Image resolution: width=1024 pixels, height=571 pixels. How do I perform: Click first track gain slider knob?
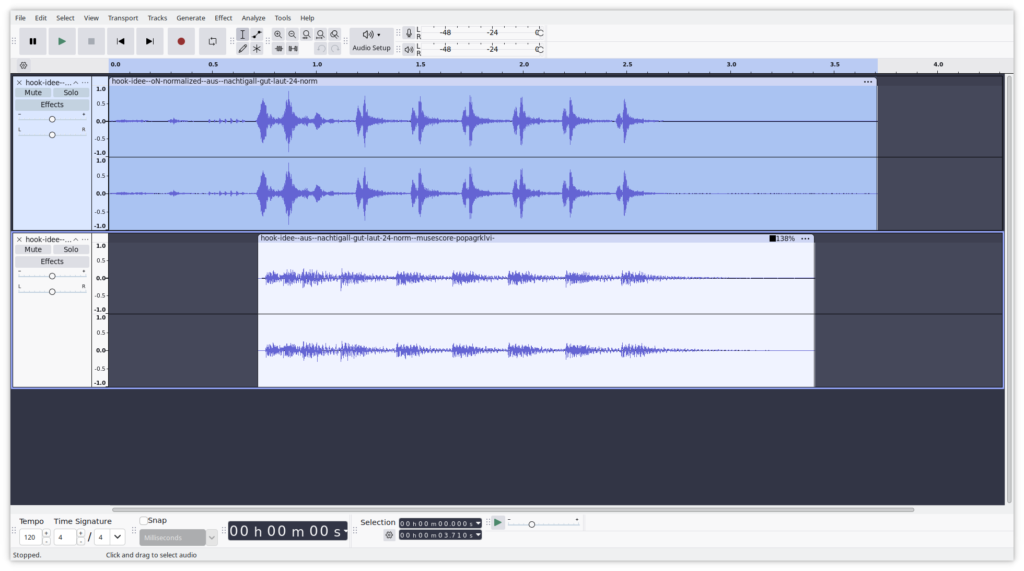52,120
